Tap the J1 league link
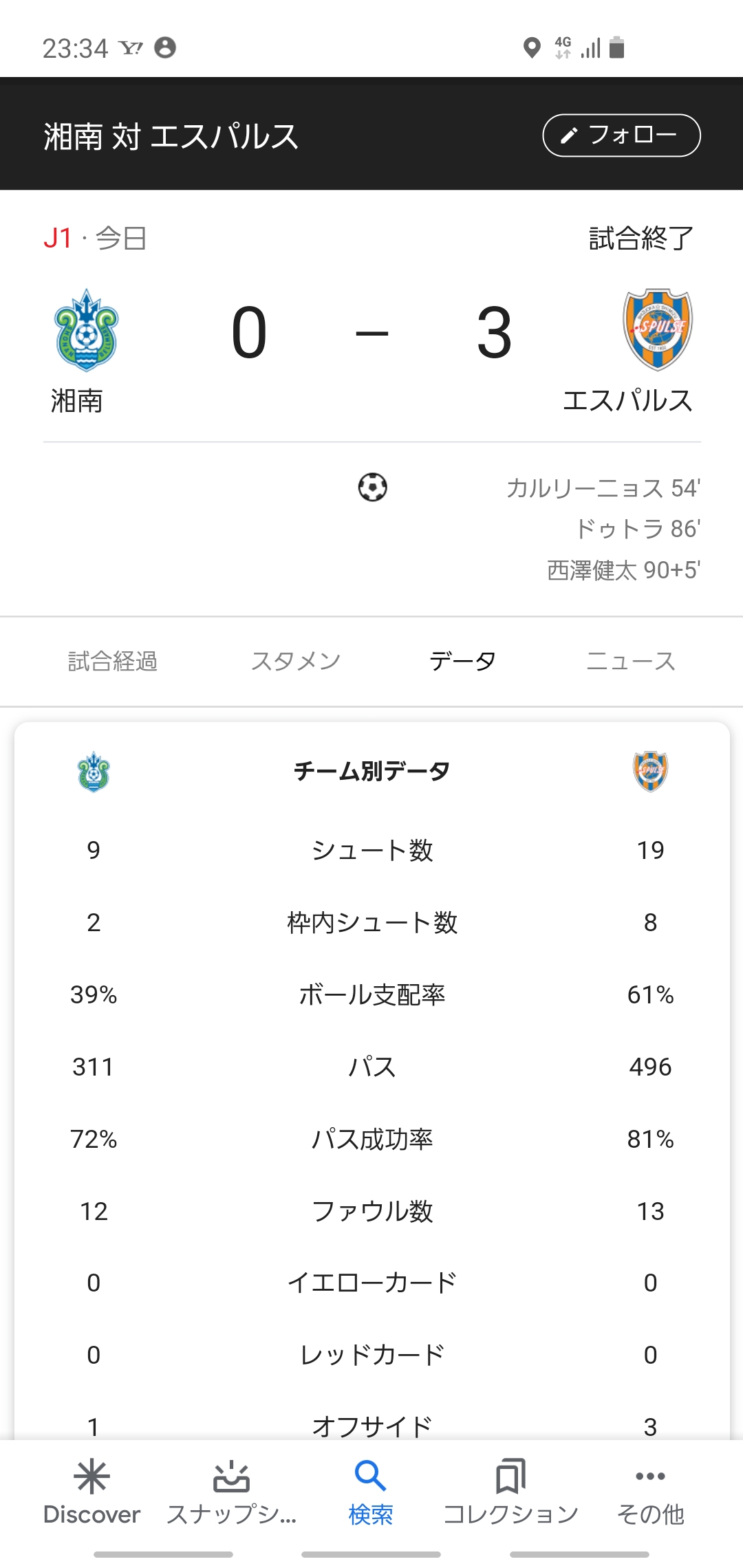The width and height of the screenshot is (743, 1568). click(x=58, y=239)
